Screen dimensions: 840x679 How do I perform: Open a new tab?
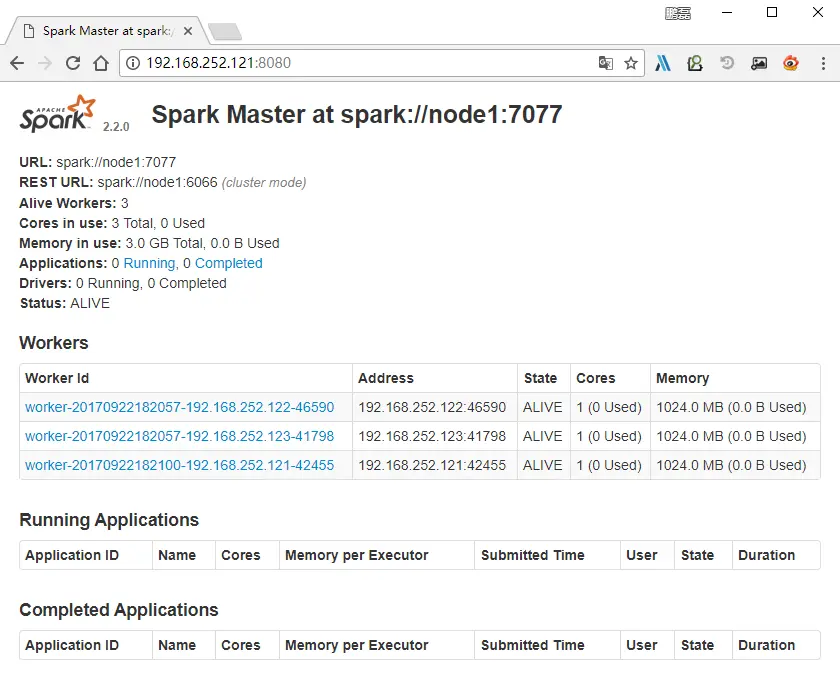coord(225,32)
